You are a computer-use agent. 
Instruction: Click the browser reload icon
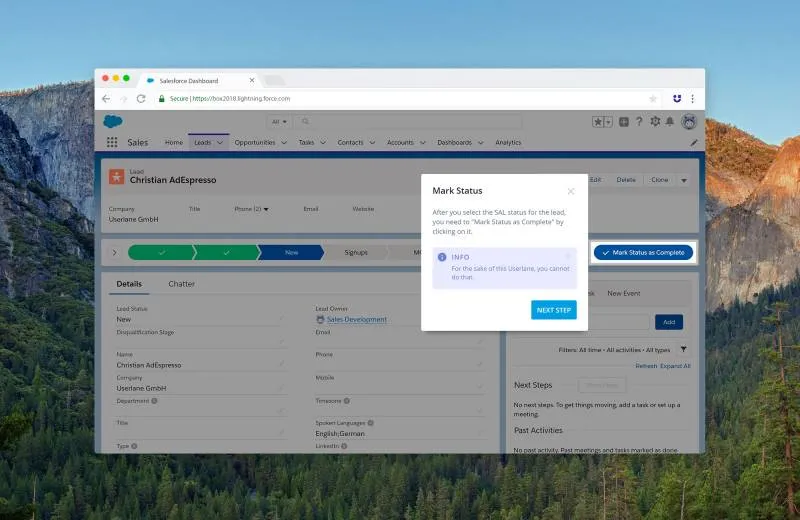tap(141, 98)
